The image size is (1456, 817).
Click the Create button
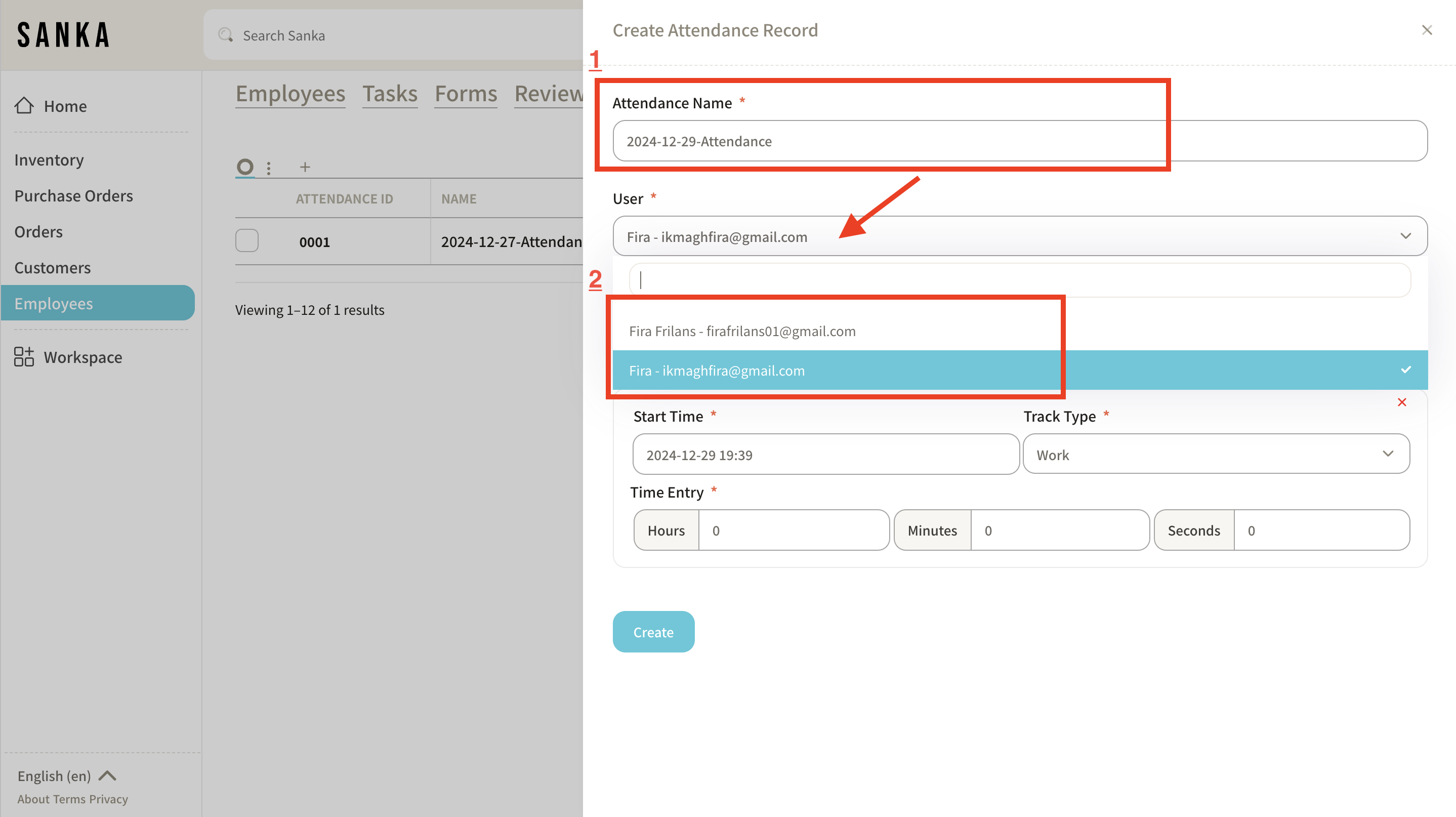[653, 632]
